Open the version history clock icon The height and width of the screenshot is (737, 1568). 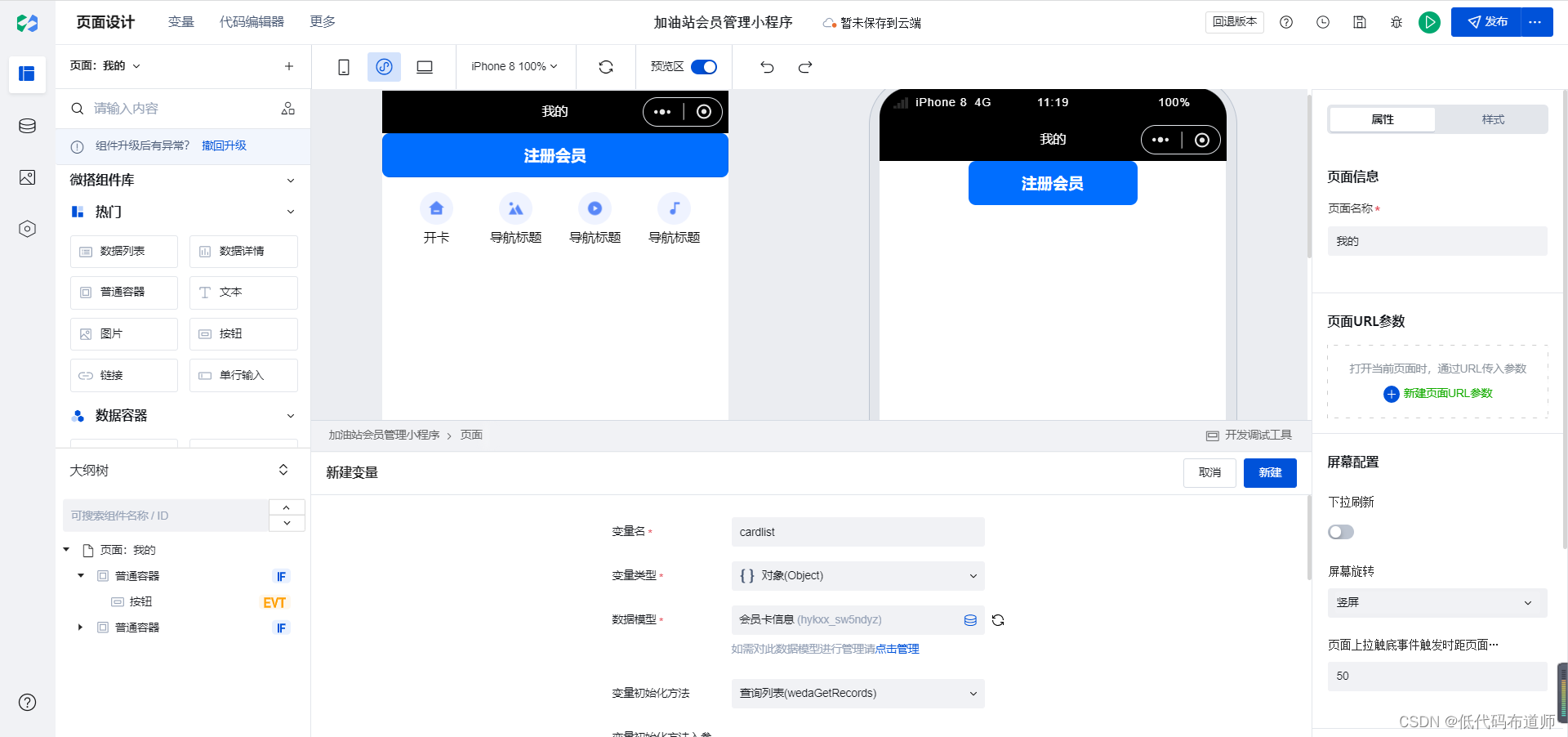tap(1323, 22)
